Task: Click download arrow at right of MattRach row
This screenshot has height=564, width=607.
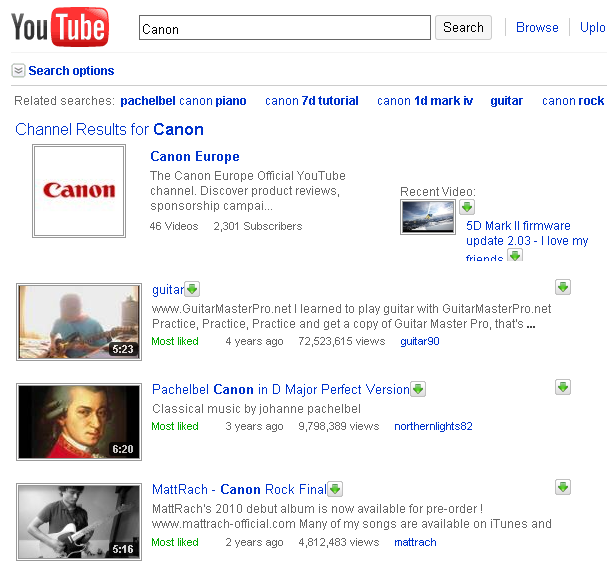Action: coord(563,487)
